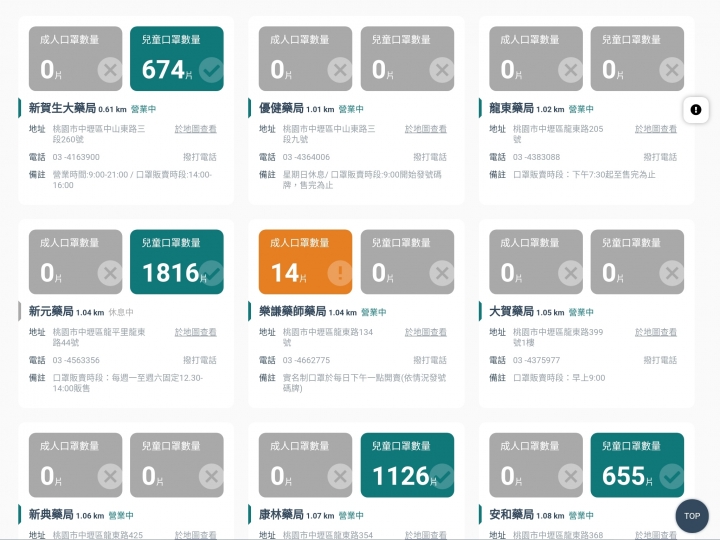The width and height of the screenshot is (720, 540).
Task: Select the 優健藥局 pharmacy name
Action: point(281,108)
